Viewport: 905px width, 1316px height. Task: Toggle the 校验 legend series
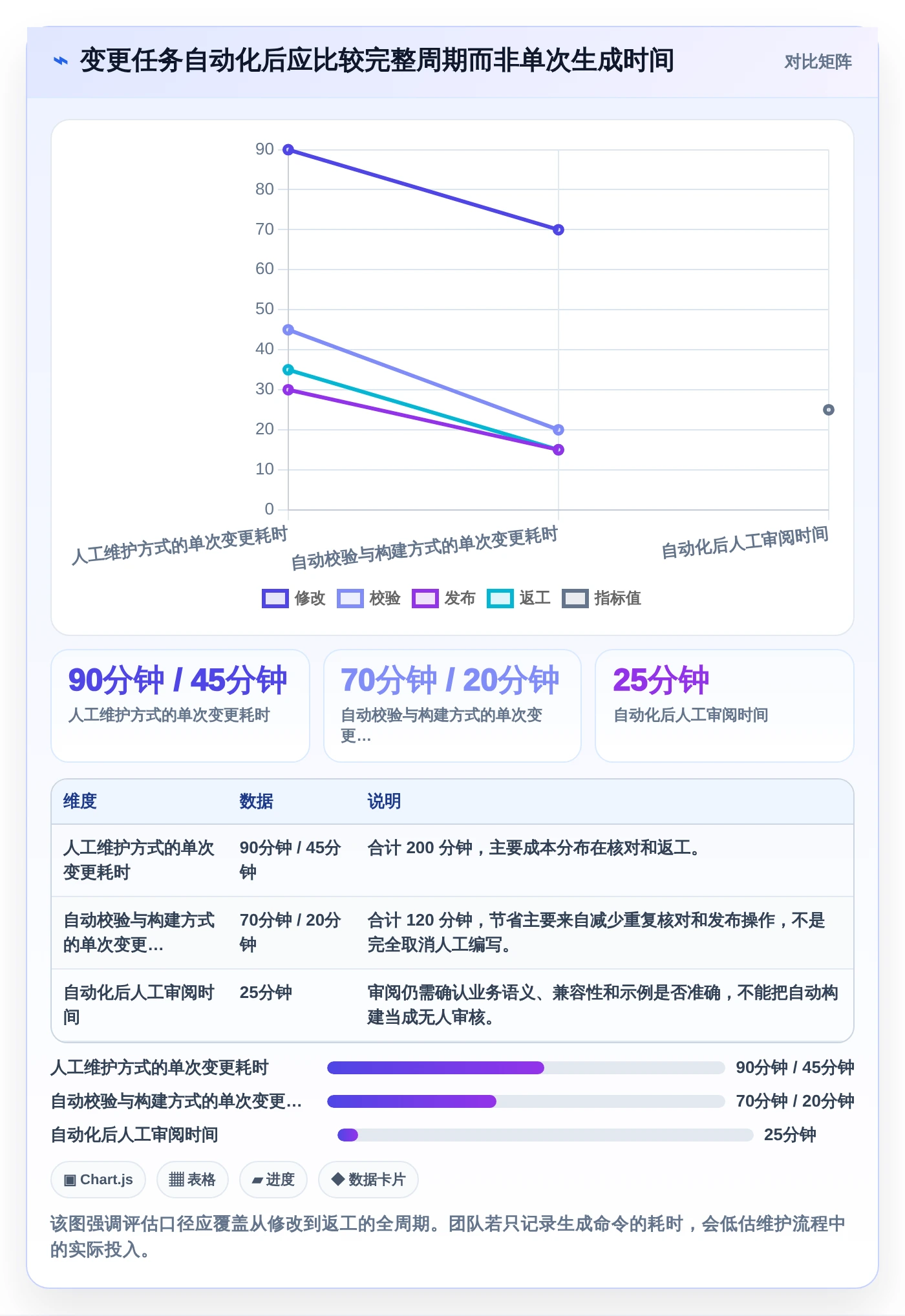coord(368,599)
